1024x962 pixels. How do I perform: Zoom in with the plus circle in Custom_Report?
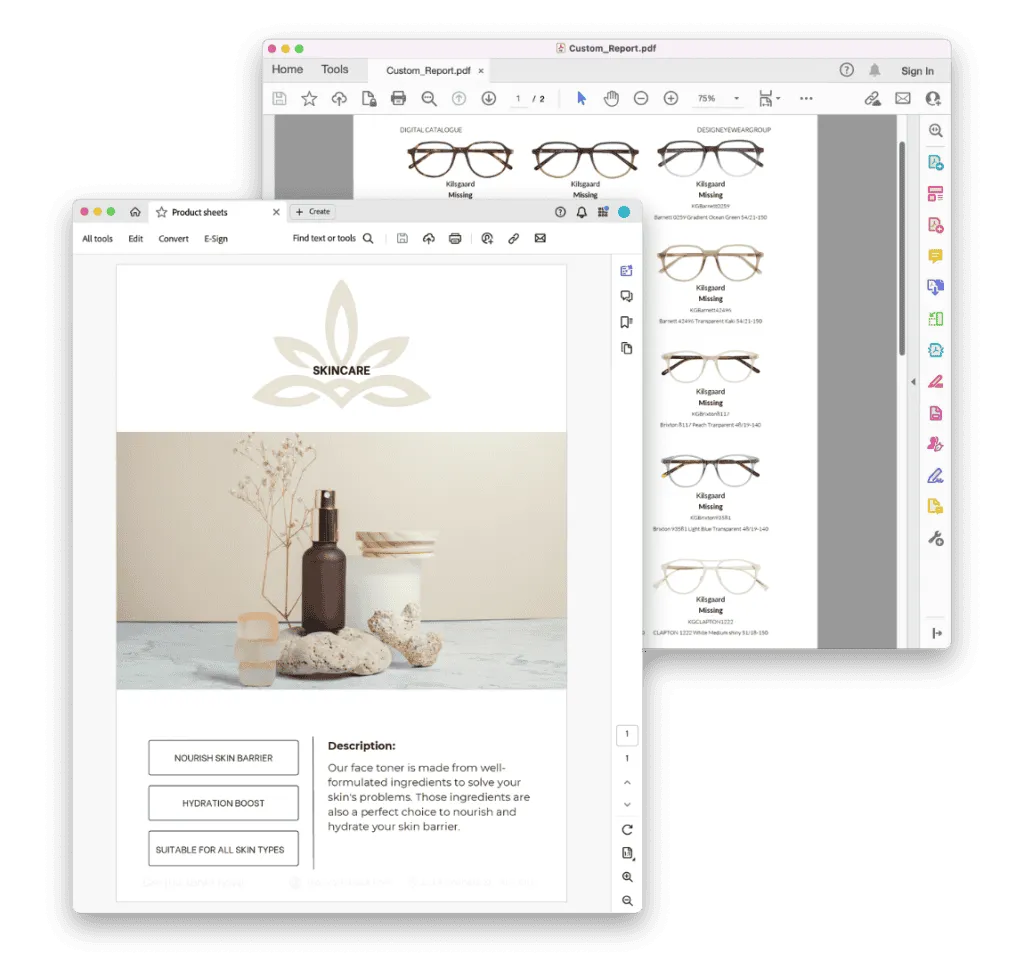(x=671, y=99)
